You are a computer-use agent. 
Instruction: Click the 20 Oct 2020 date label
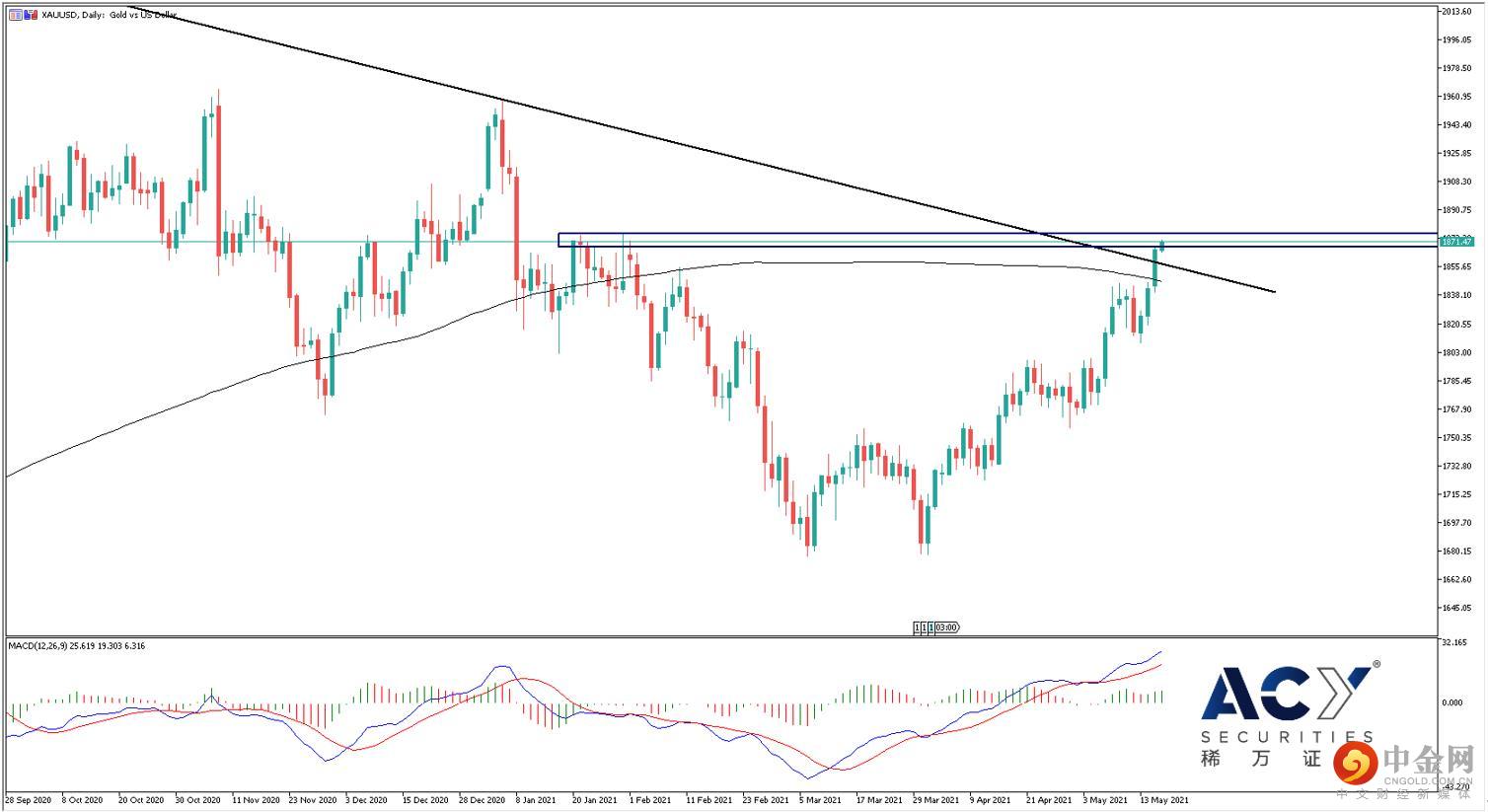click(139, 800)
